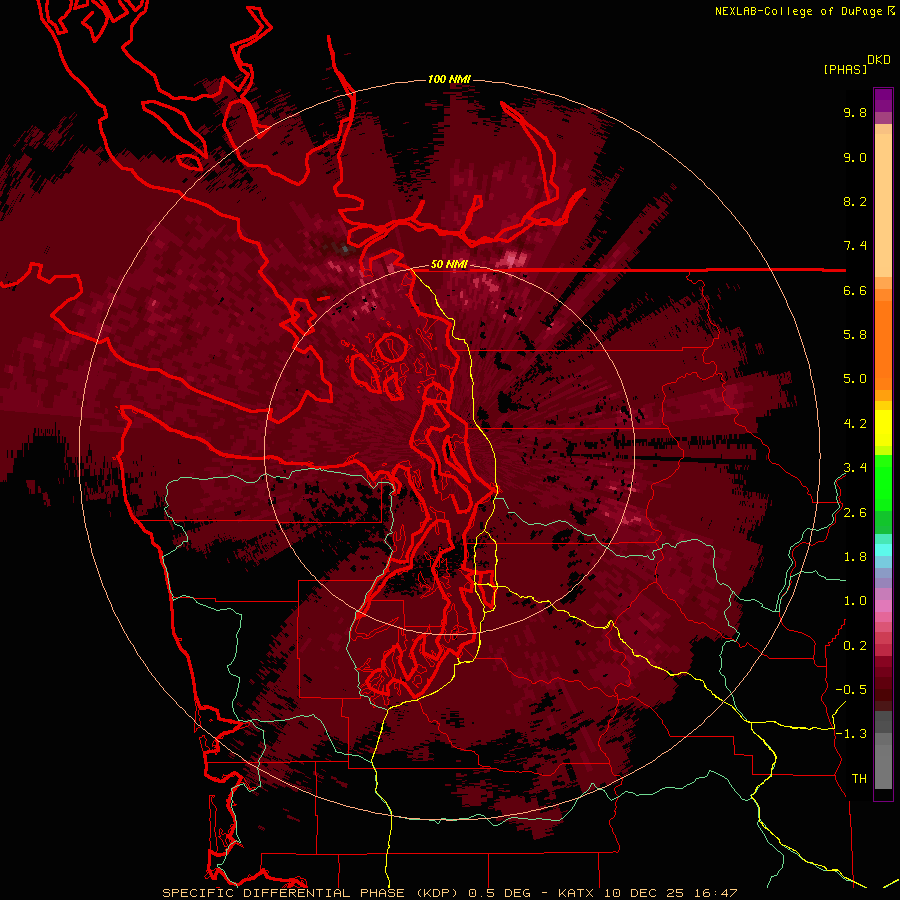900x900 pixels.
Task: Click the 1.0 legend value
Action: coord(855,601)
